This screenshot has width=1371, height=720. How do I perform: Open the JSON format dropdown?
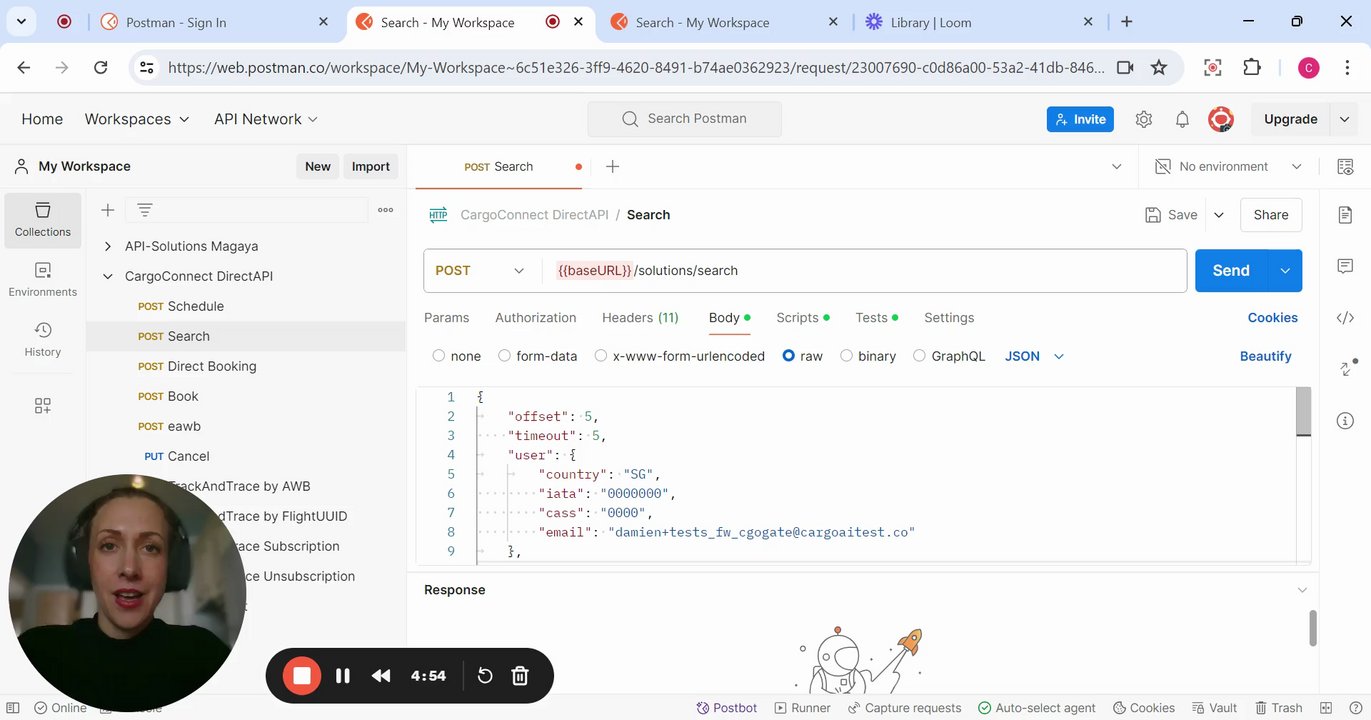(1035, 356)
